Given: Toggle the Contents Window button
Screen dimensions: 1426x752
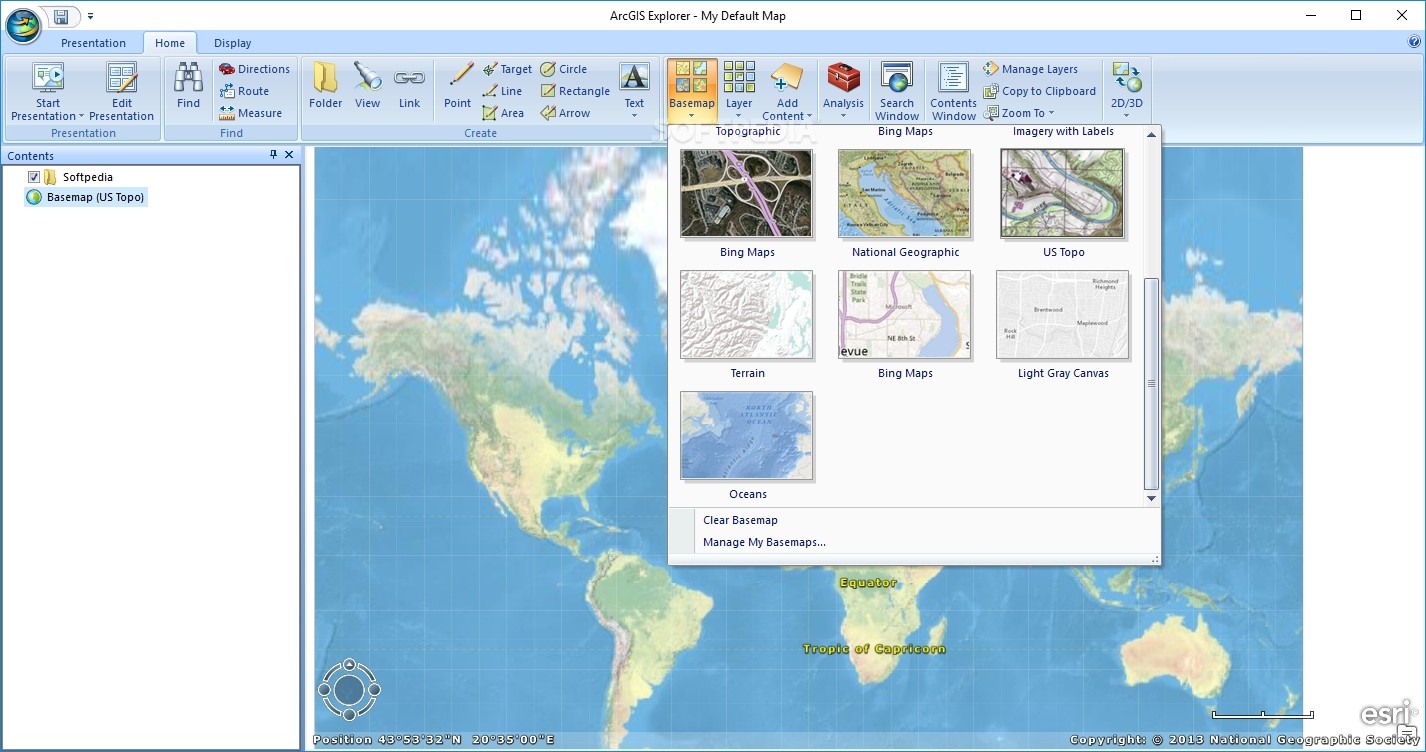Looking at the screenshot, I should tap(953, 91).
